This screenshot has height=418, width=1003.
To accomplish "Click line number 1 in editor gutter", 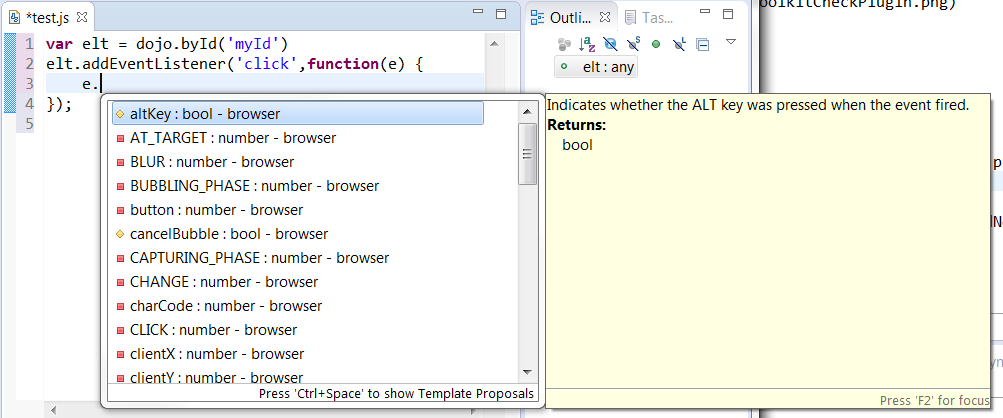I will (x=29, y=45).
